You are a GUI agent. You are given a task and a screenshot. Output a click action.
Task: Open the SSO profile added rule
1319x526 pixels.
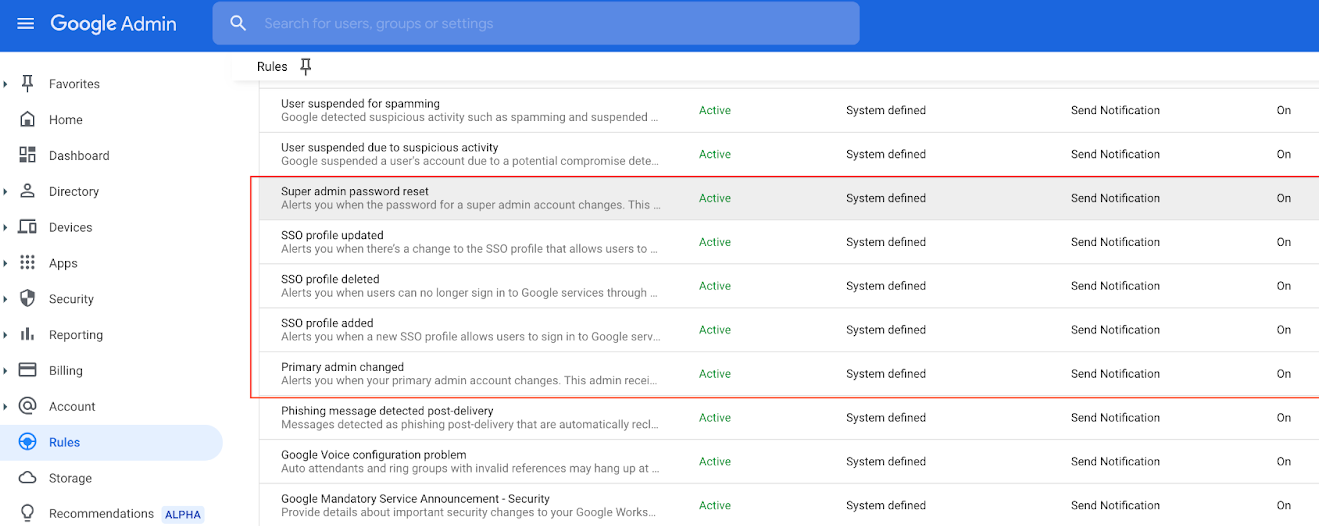[x=327, y=323]
